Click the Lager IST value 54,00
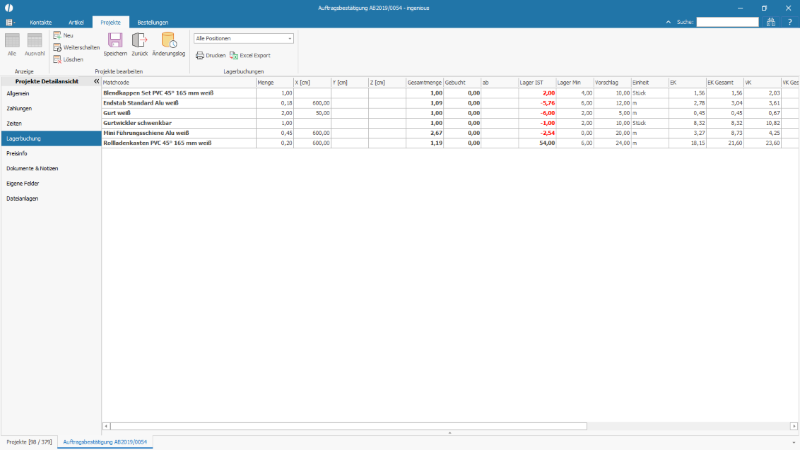This screenshot has width=800, height=450. [547, 143]
